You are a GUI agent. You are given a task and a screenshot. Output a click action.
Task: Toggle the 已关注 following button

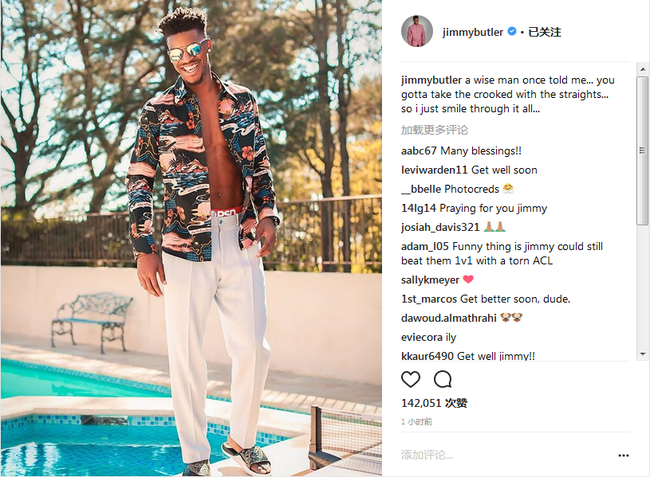click(x=544, y=32)
